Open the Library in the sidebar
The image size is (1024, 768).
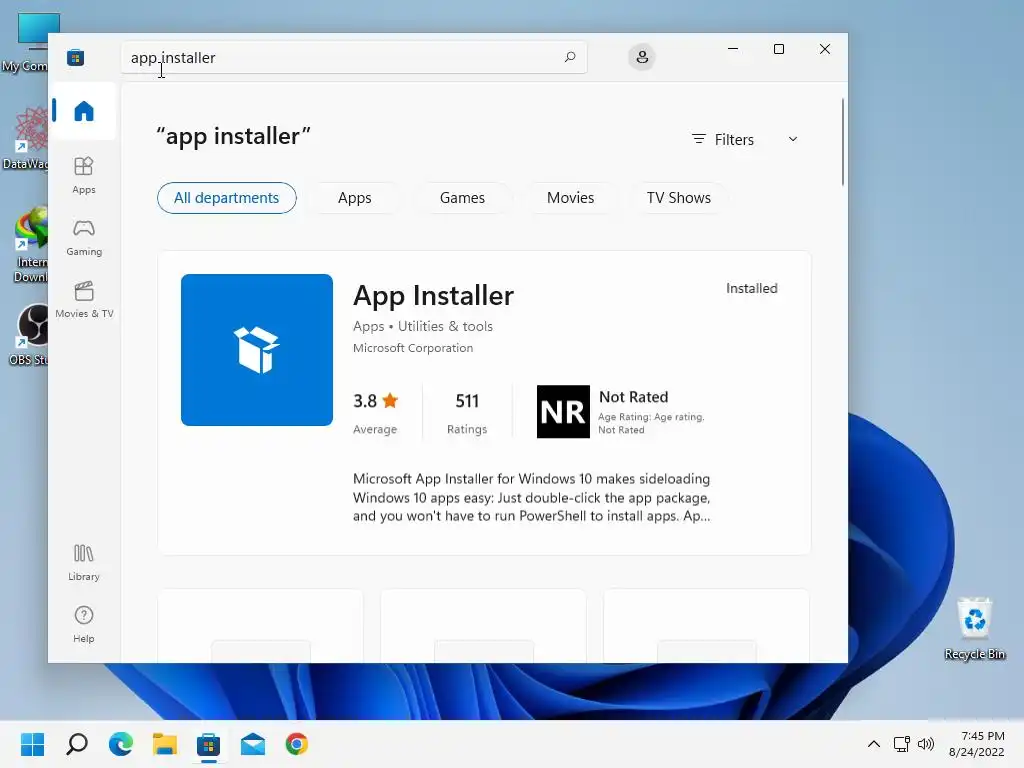pos(84,562)
